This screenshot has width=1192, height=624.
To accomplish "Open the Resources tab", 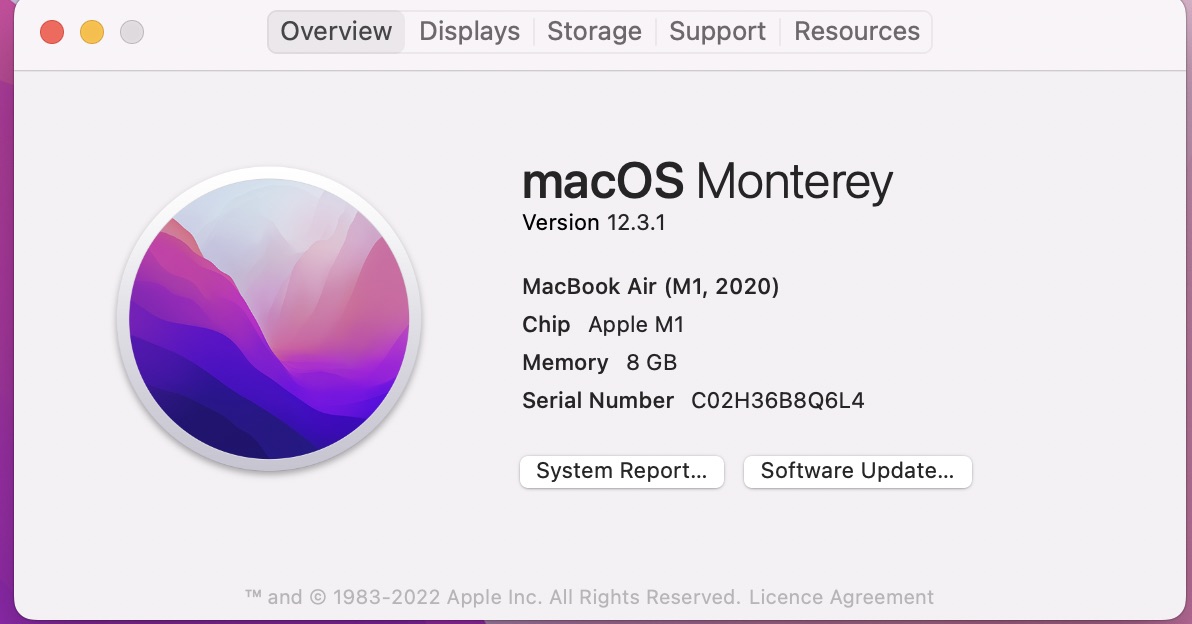I will click(856, 31).
